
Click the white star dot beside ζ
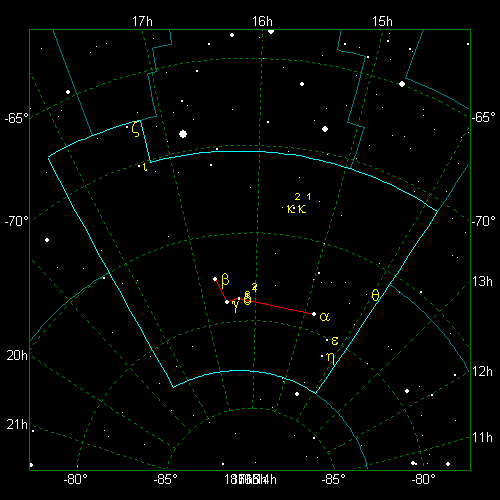coord(127,127)
